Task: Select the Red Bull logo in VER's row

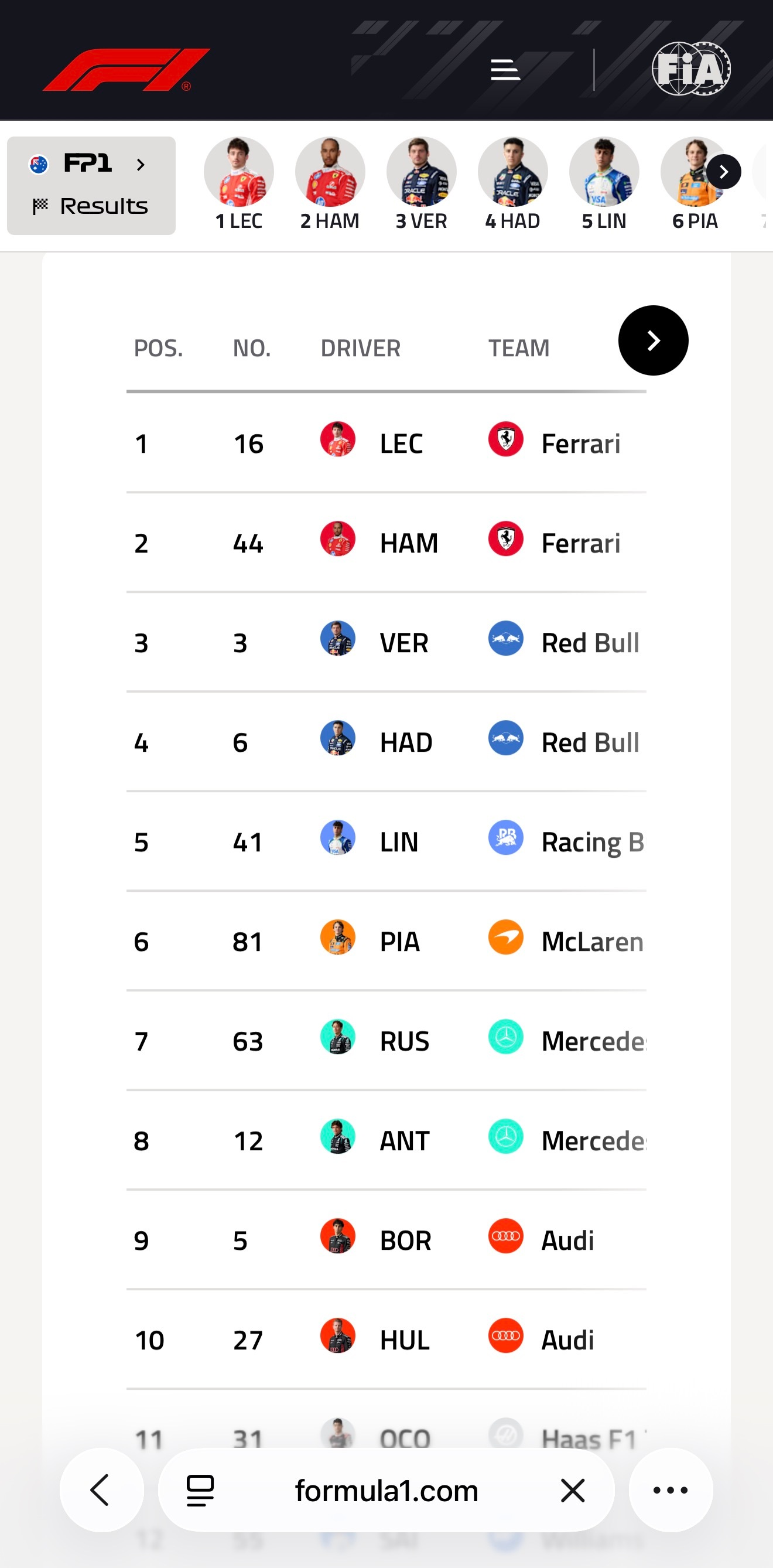Action: pyautogui.click(x=505, y=639)
